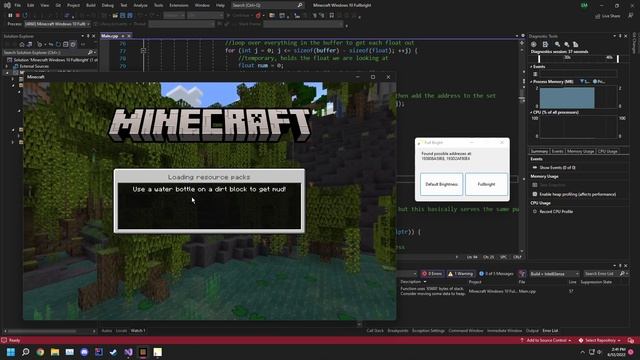This screenshot has width=640, height=360.
Task: Click Minecraft icon on the taskbar
Action: point(143,352)
